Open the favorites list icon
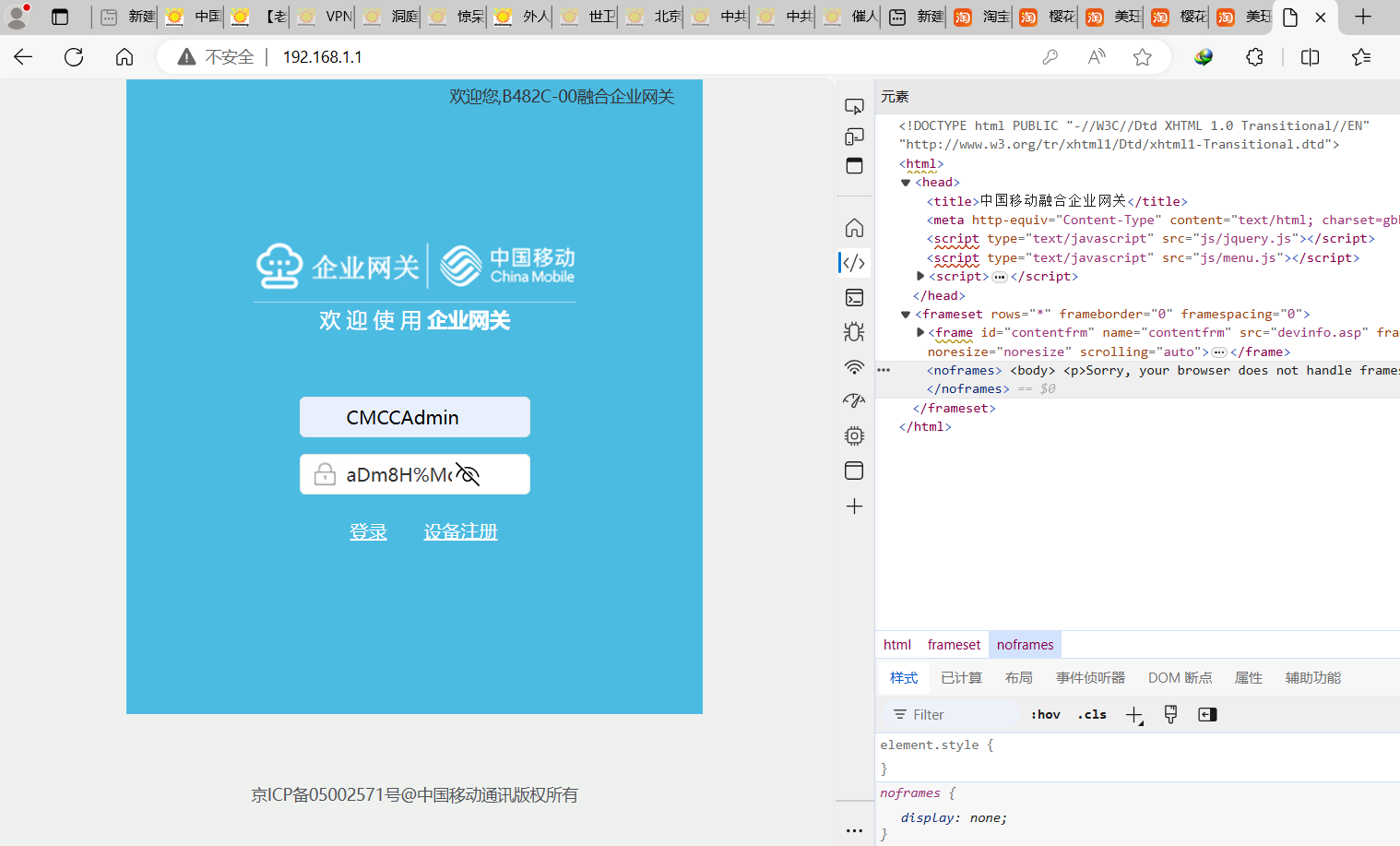This screenshot has height=846, width=1400. pyautogui.click(x=1361, y=57)
